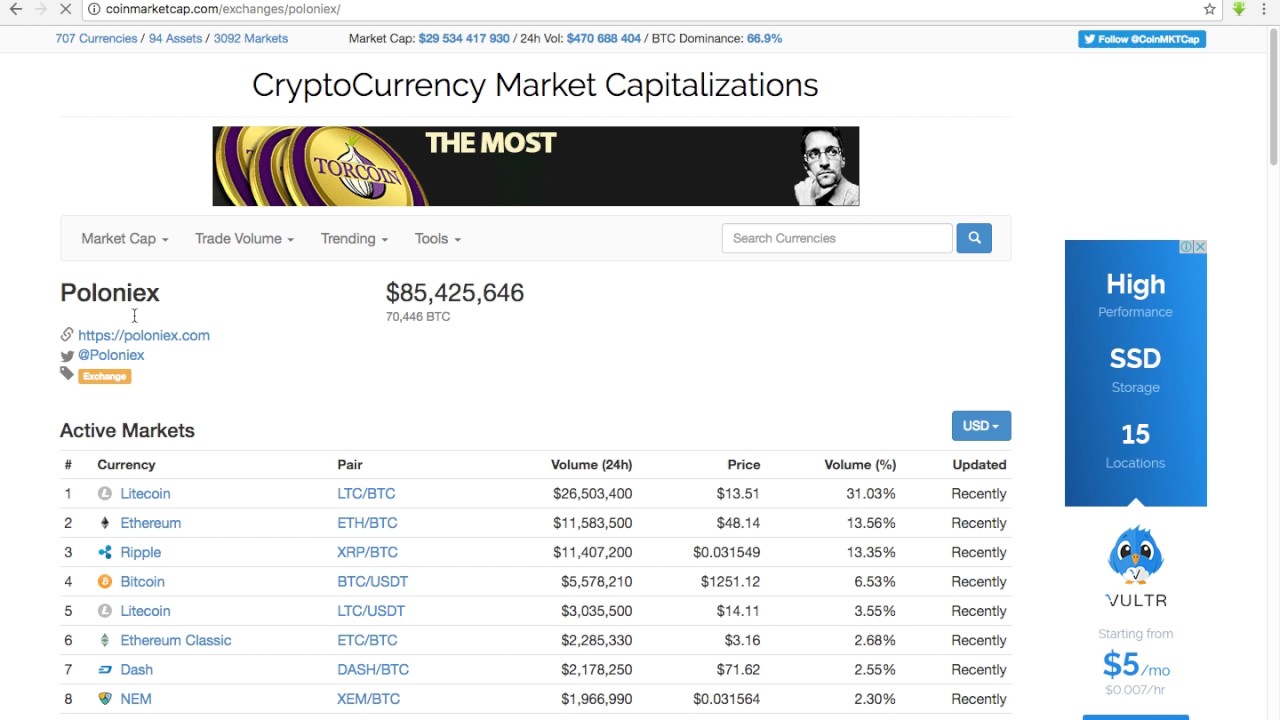Click the Ethereum Classic logo icon

tap(105, 640)
